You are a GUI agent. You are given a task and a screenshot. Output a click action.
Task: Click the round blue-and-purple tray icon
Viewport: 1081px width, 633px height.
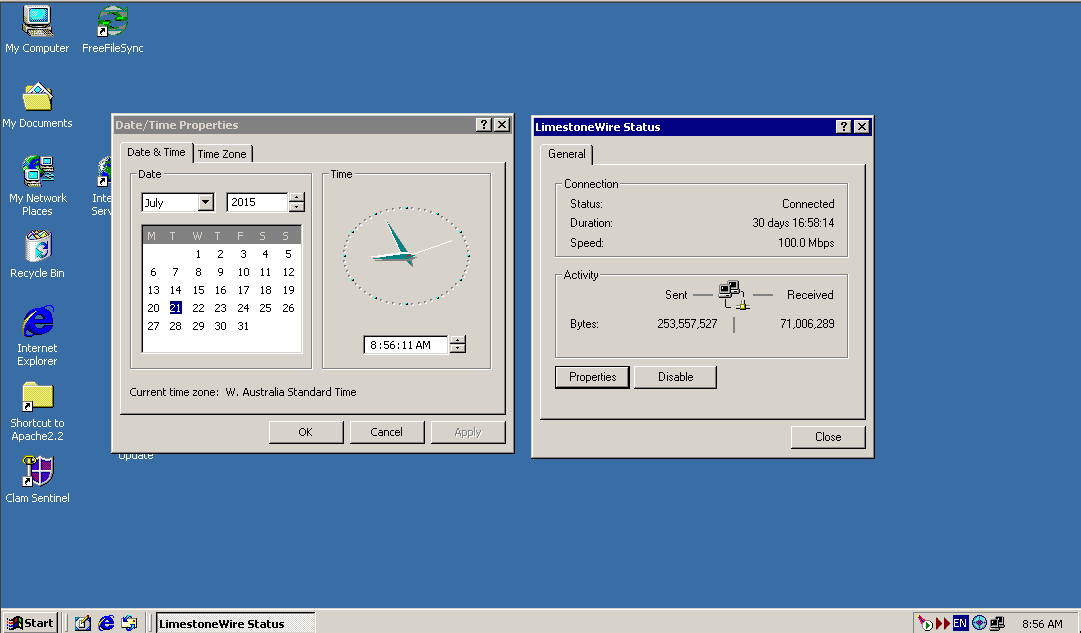pos(978,623)
